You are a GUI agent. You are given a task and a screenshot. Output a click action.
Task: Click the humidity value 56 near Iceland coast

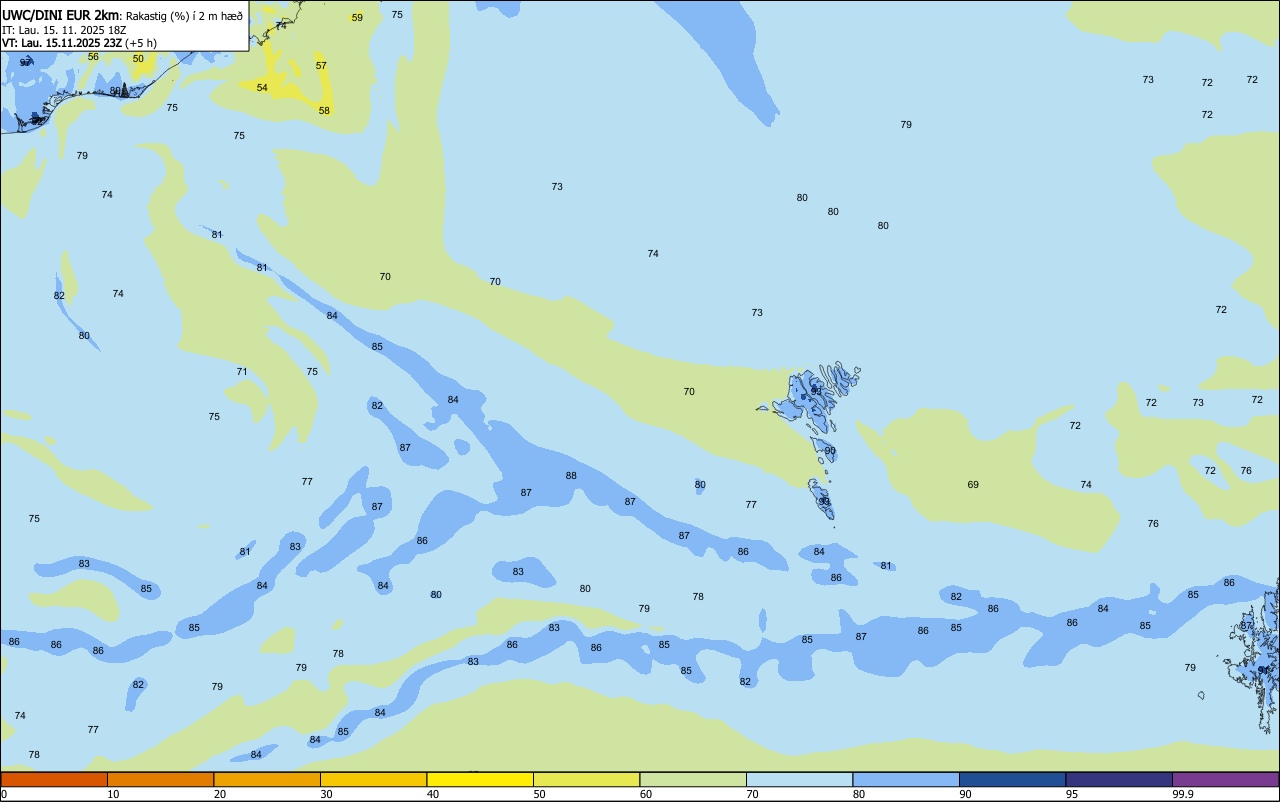point(93,57)
